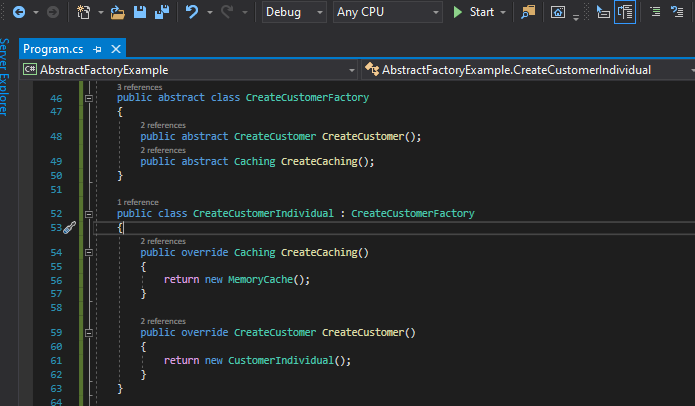
Task: Open the redo history dropdown
Action: click(x=245, y=12)
